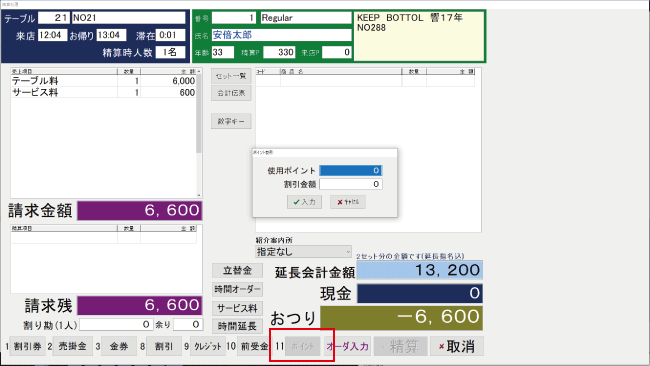This screenshot has height=366, width=650.
Task: Click the サービス料 button
Action: click(x=238, y=308)
